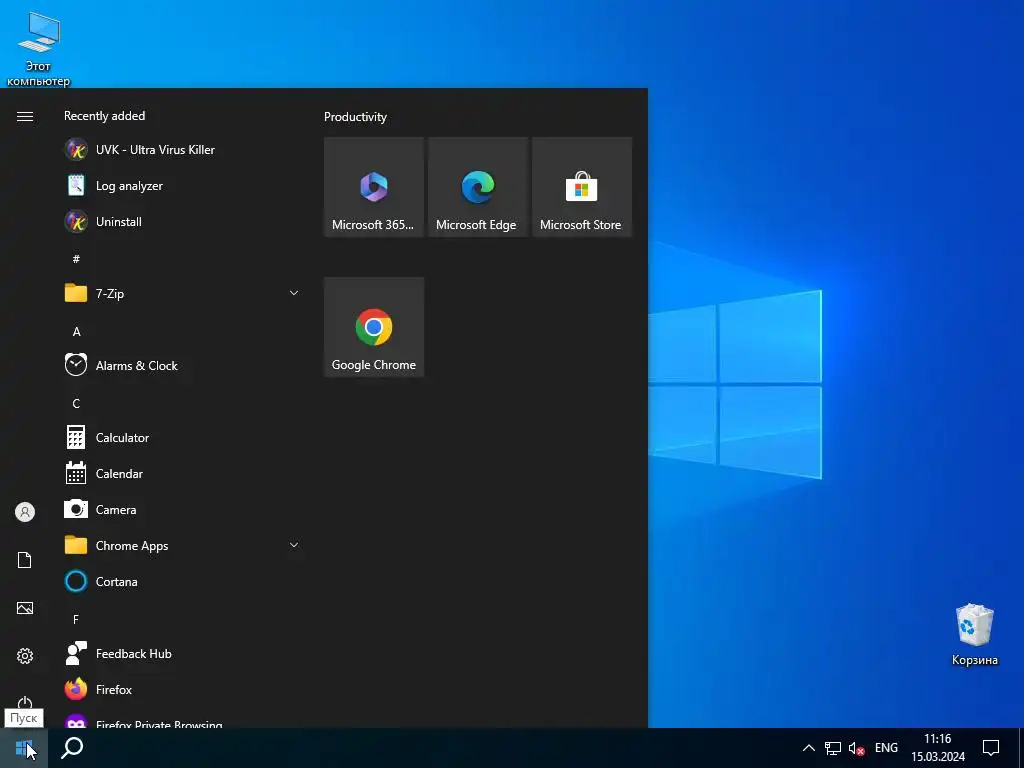Jump using the letter A header
Screen dimensions: 1024x768
point(76,332)
